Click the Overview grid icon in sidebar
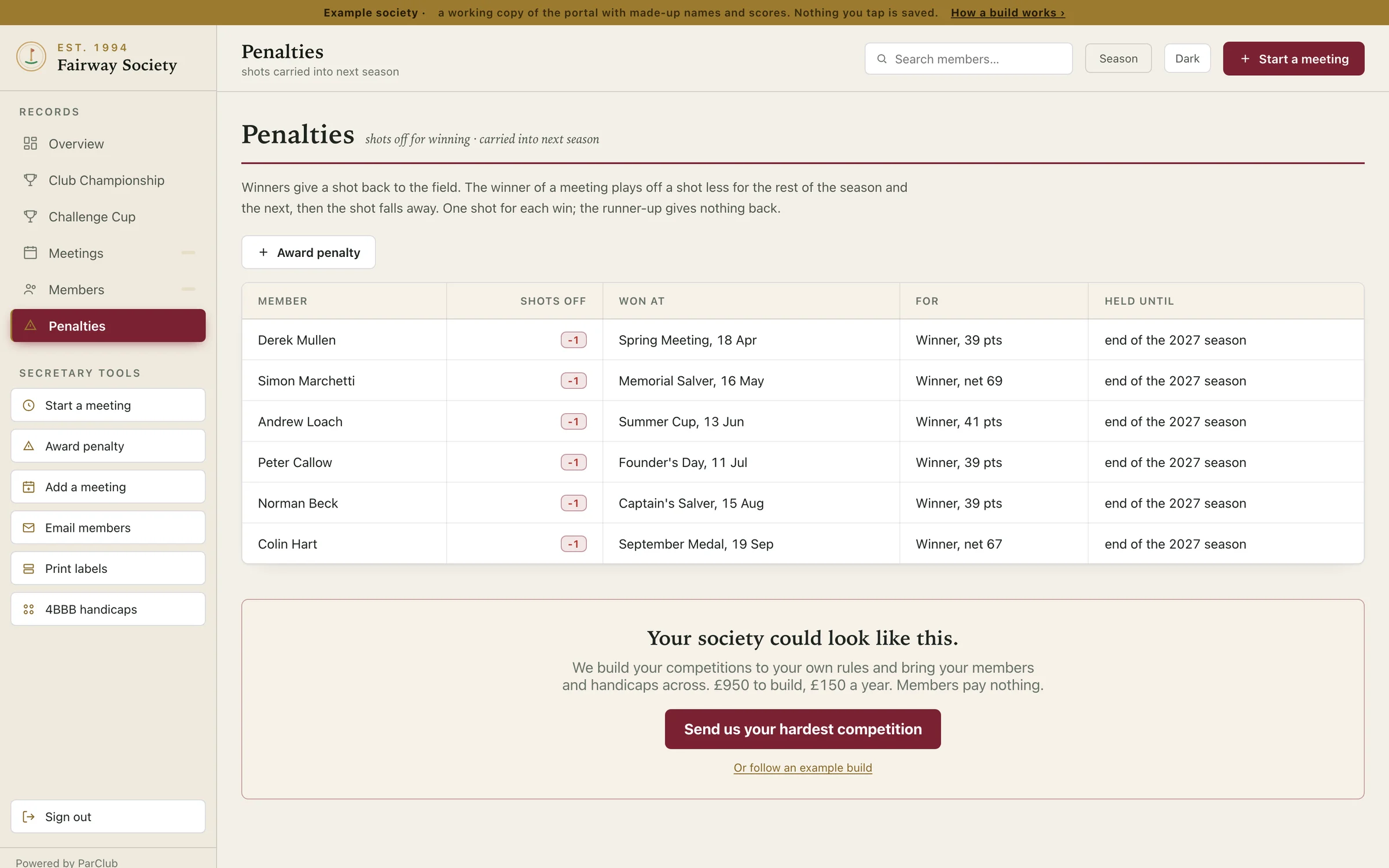1389x868 pixels. [x=30, y=144]
